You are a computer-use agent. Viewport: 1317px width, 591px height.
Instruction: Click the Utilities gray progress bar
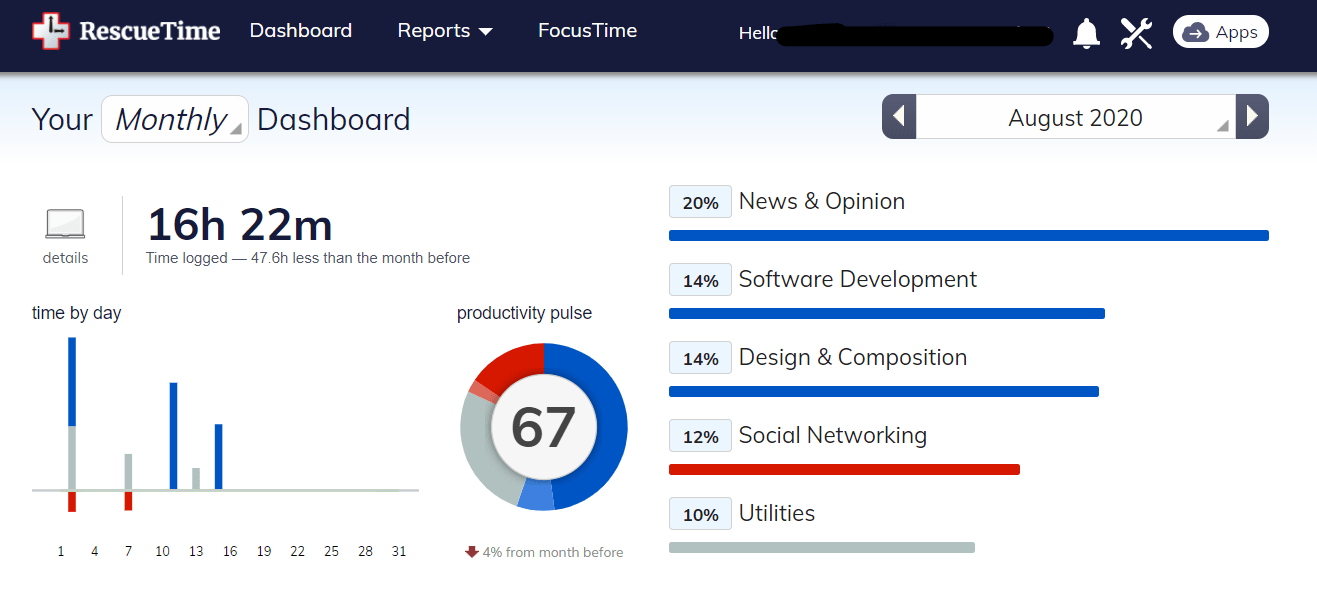click(x=822, y=547)
